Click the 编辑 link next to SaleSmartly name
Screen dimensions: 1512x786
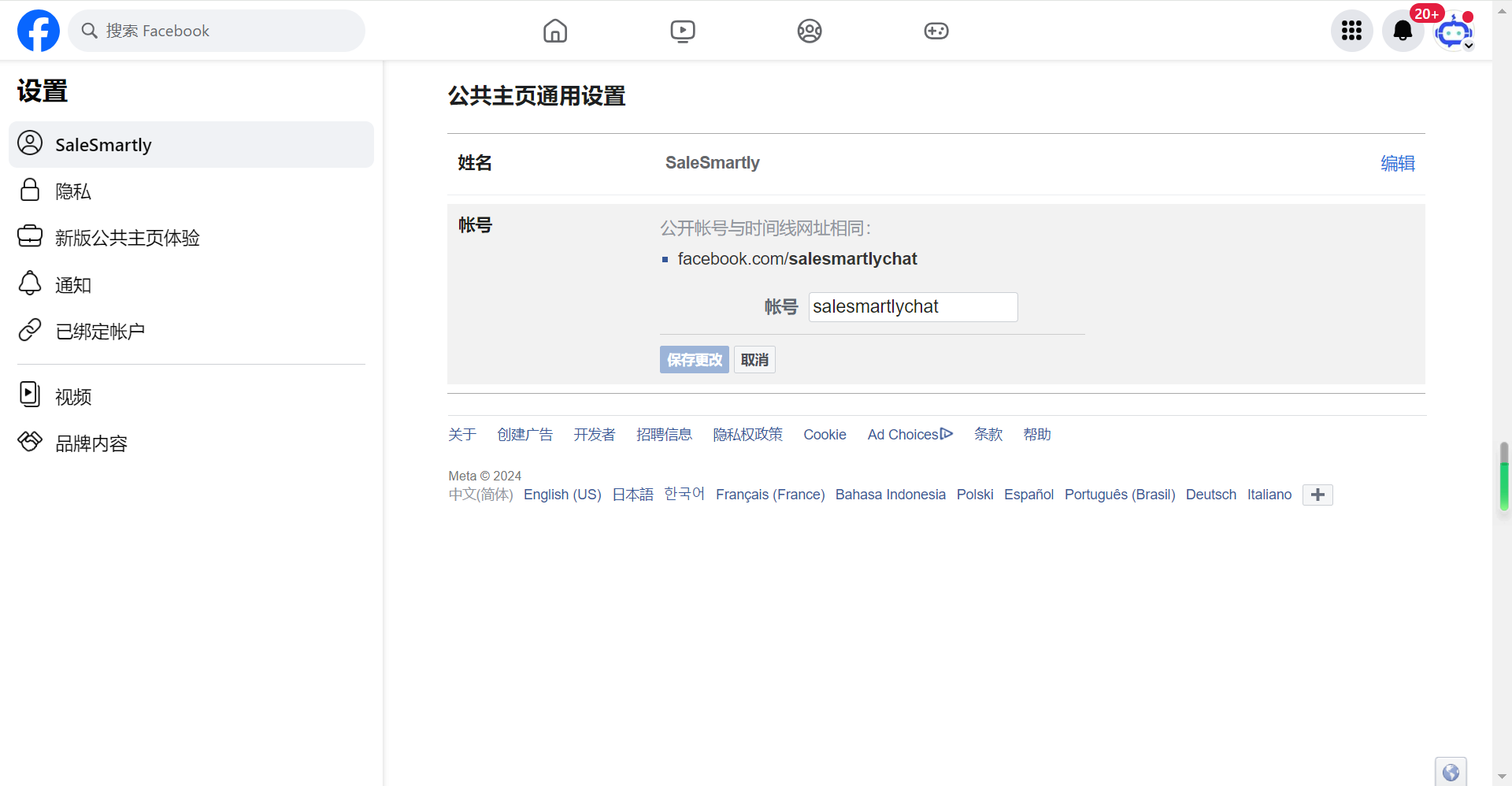[x=1397, y=163]
